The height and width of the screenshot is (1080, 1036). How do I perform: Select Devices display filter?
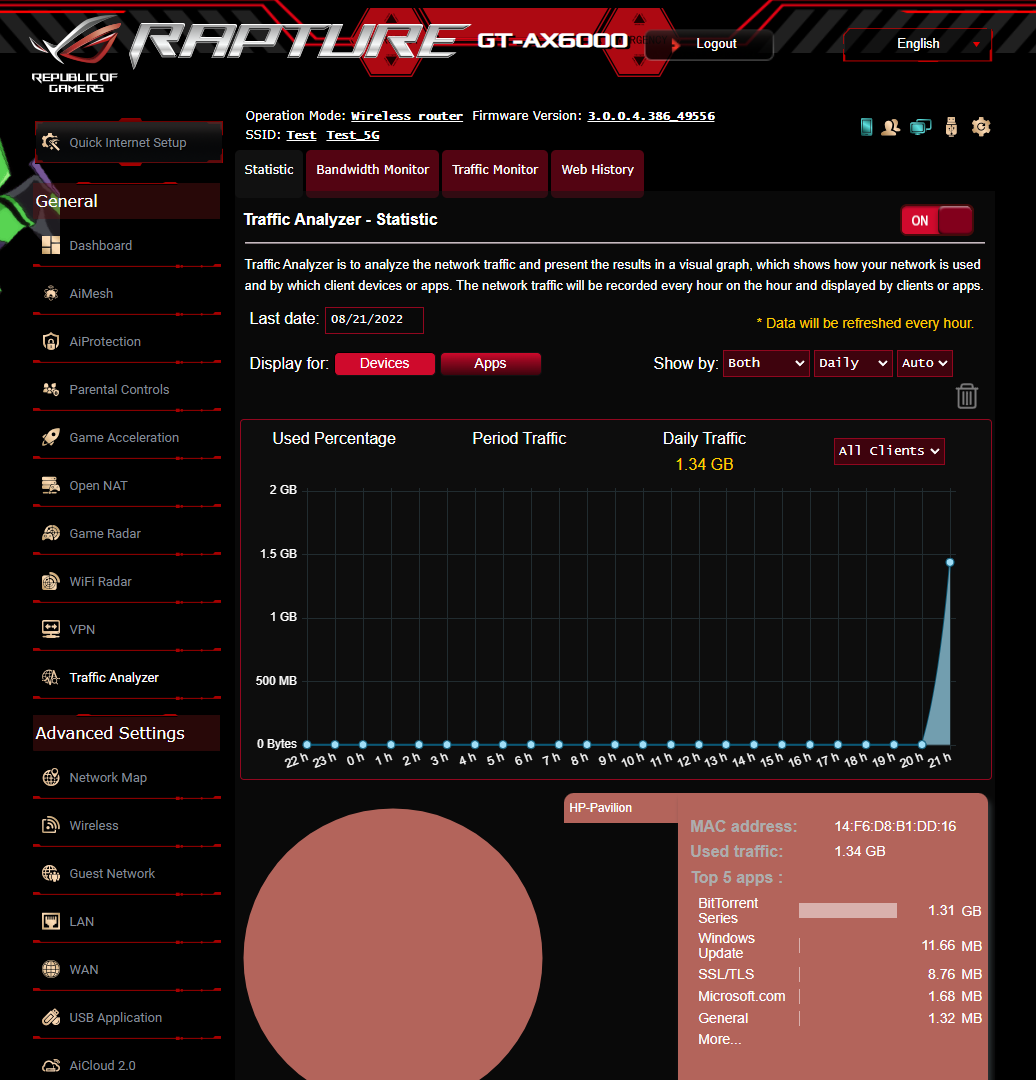pos(384,364)
